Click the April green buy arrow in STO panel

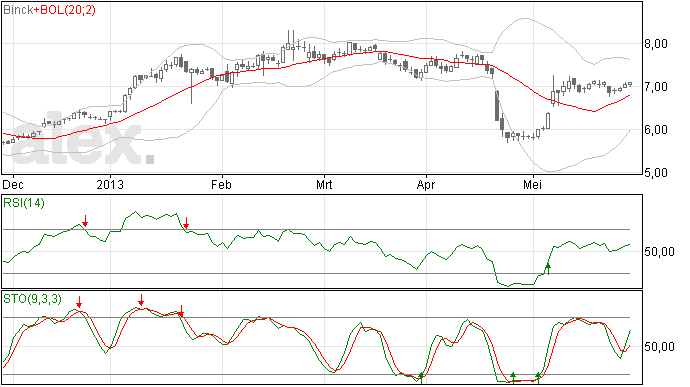tap(421, 377)
